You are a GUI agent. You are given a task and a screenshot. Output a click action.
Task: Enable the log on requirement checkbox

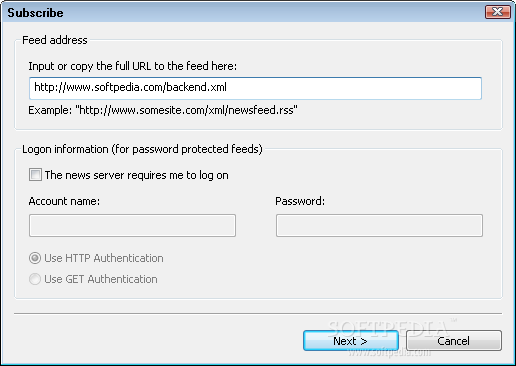[x=35, y=175]
